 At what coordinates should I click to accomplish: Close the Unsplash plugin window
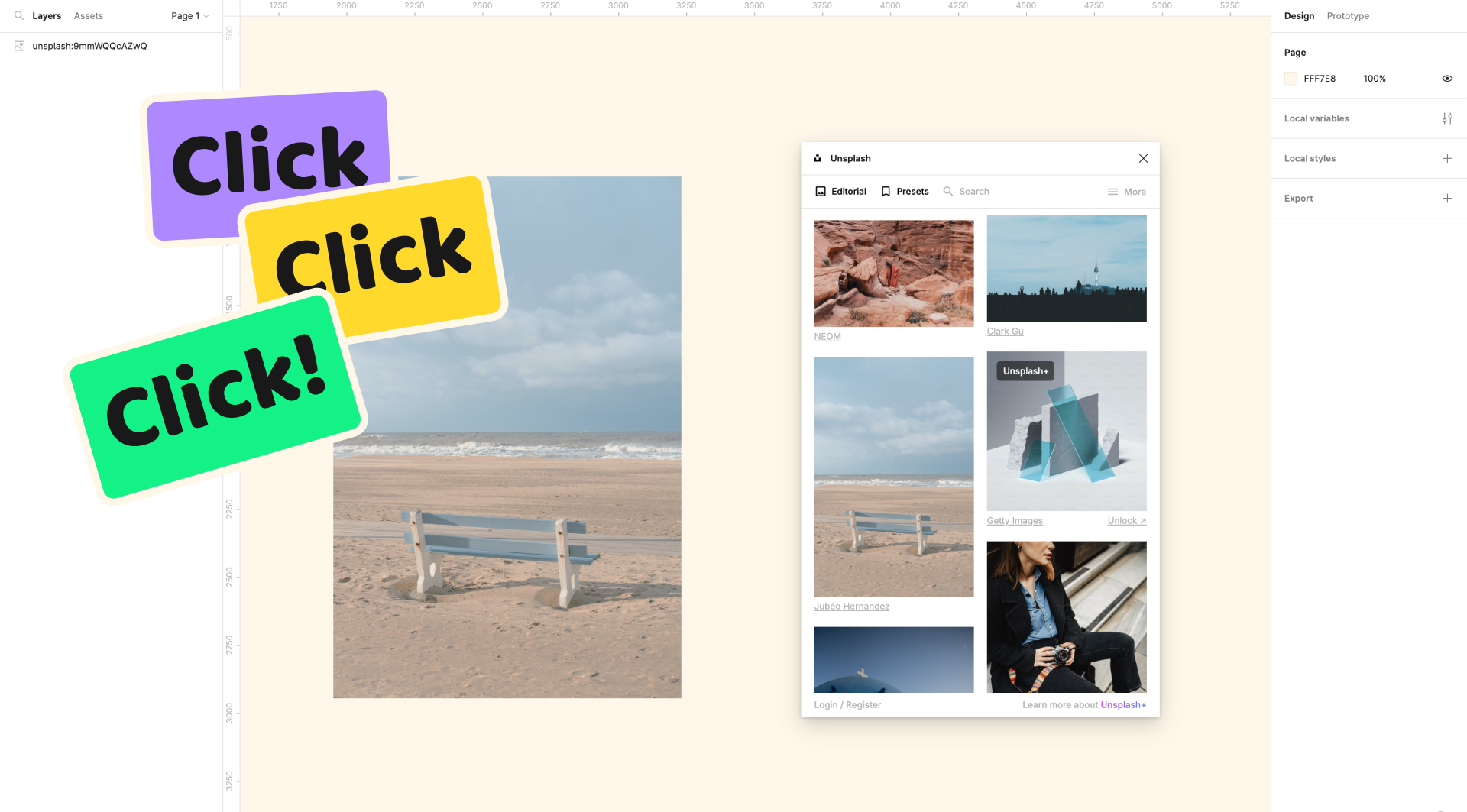coord(1143,158)
